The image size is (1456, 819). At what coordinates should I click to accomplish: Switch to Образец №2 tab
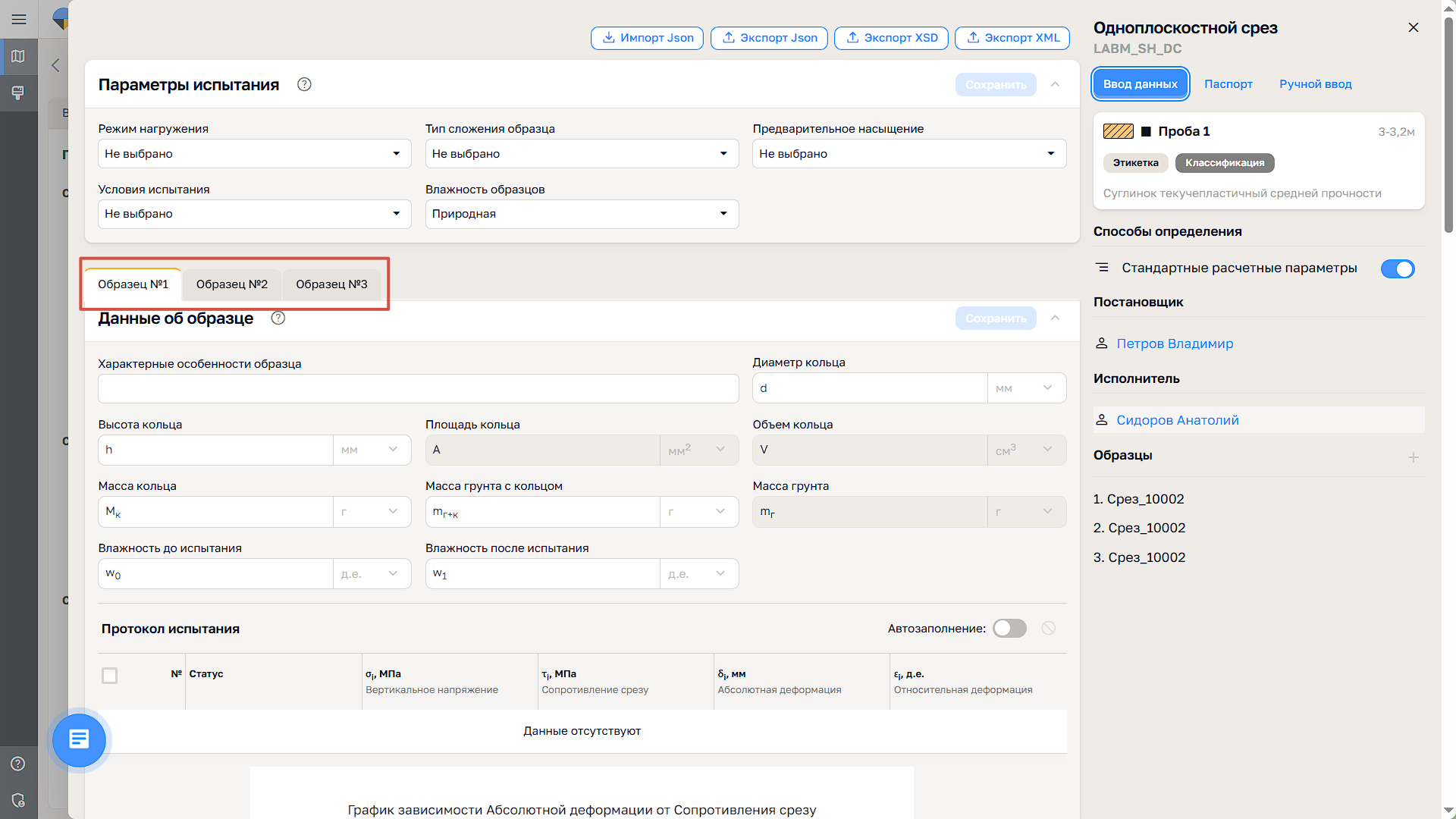(x=232, y=284)
